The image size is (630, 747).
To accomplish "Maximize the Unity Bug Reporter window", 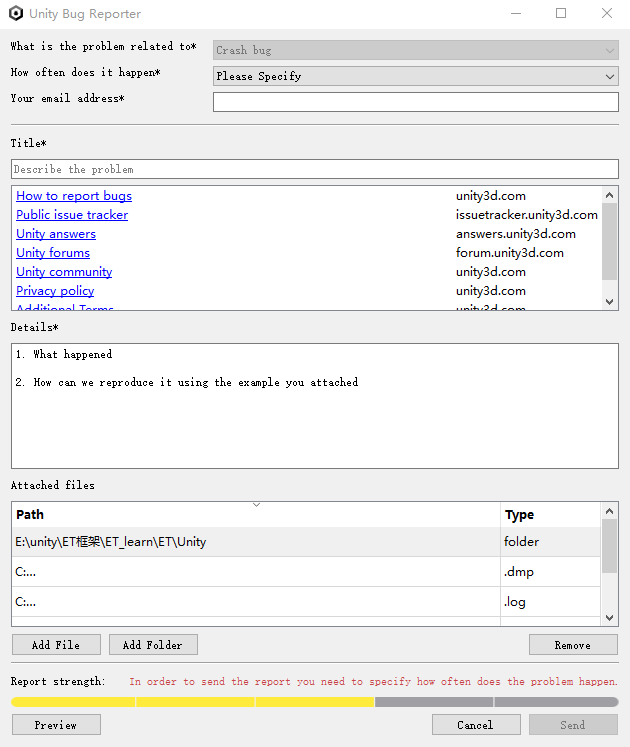I will point(561,13).
